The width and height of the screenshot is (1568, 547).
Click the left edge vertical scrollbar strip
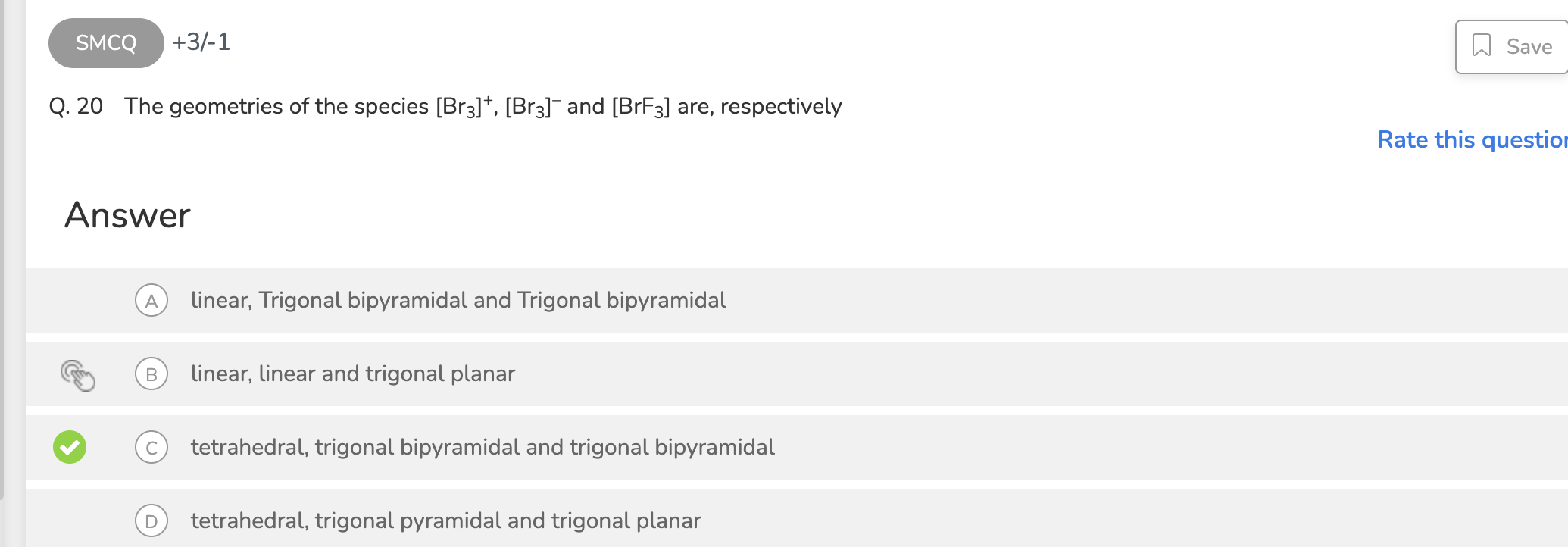(2, 250)
